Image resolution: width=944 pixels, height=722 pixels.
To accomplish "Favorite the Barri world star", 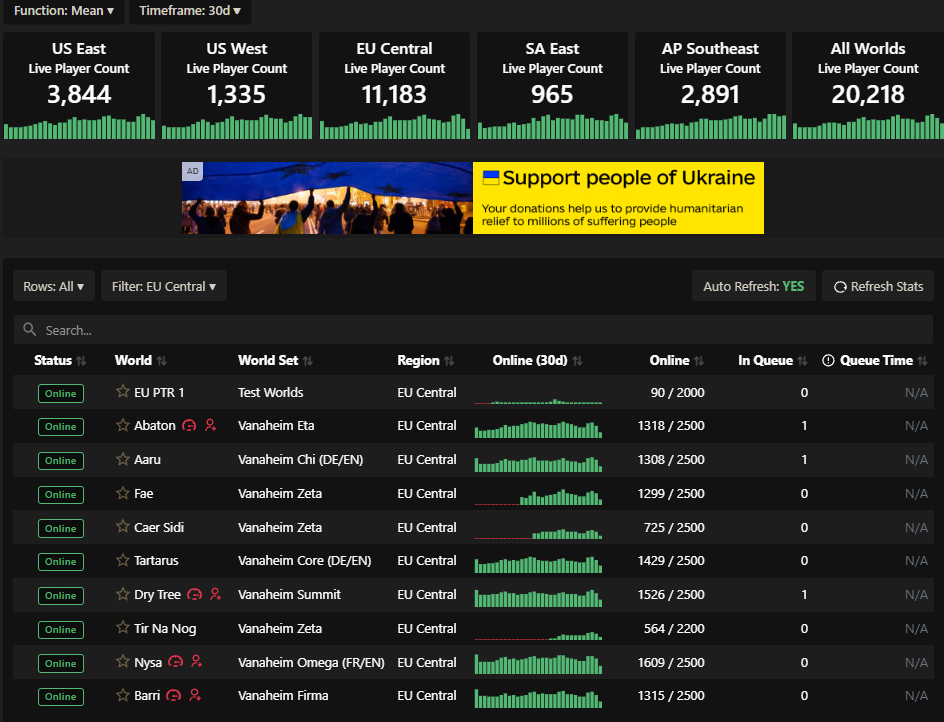I will coord(123,695).
